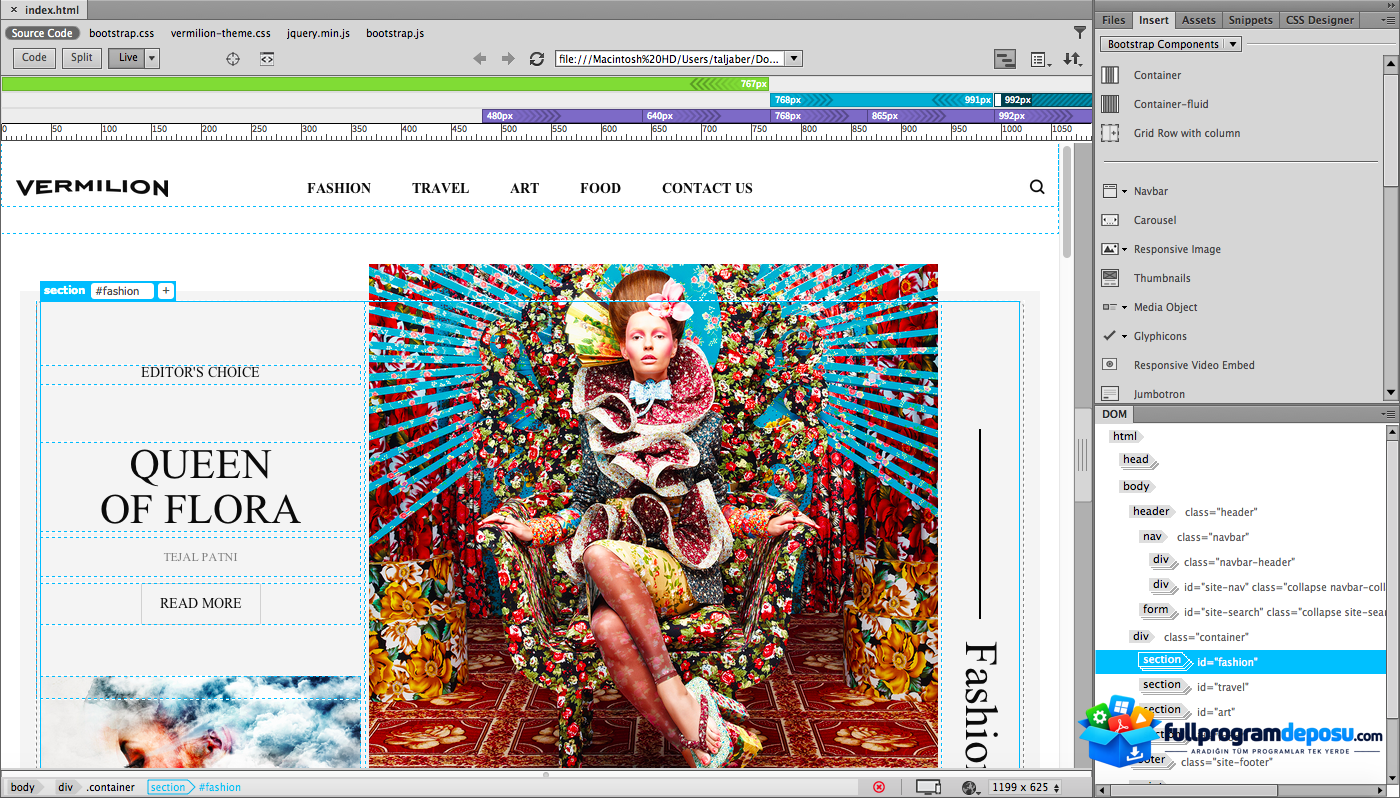Open the Glyphicons dropdown arrow

[1124, 336]
